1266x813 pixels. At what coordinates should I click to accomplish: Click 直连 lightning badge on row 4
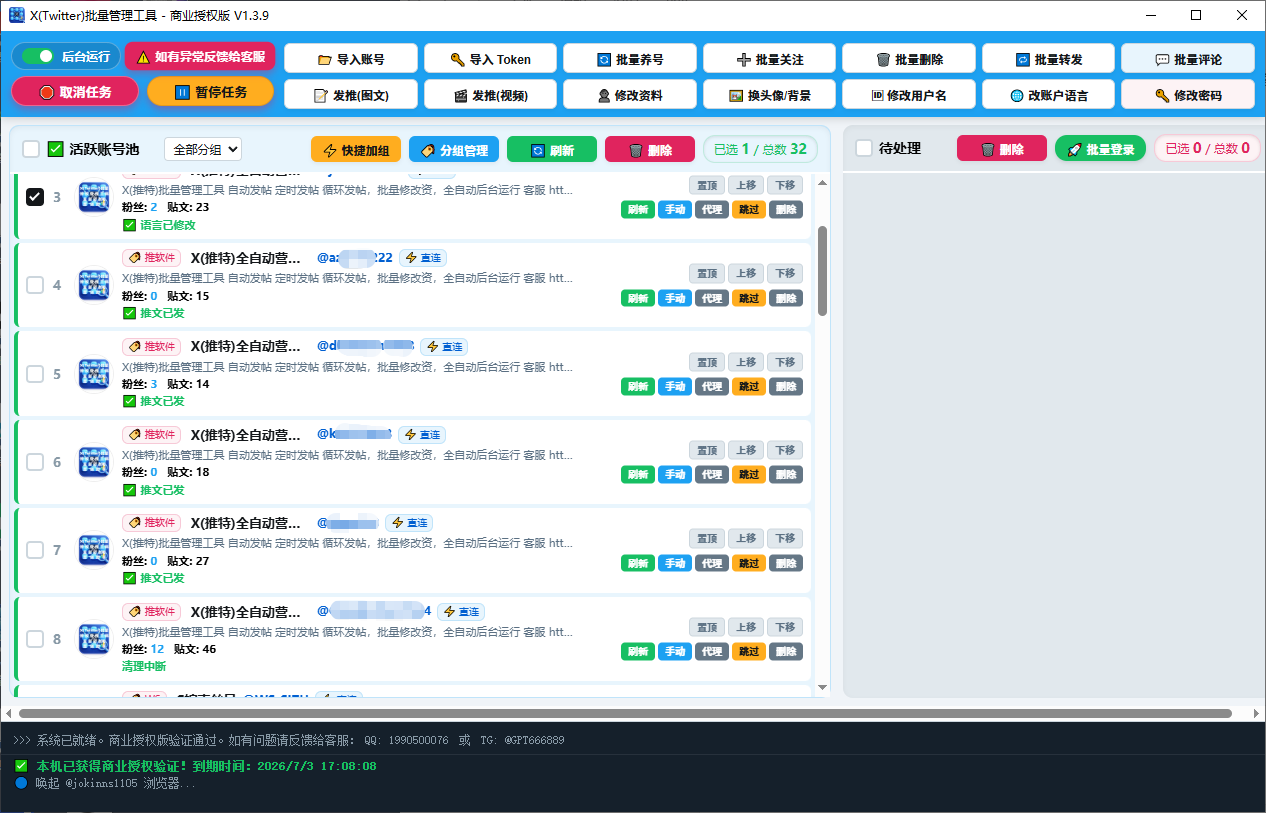tap(422, 258)
